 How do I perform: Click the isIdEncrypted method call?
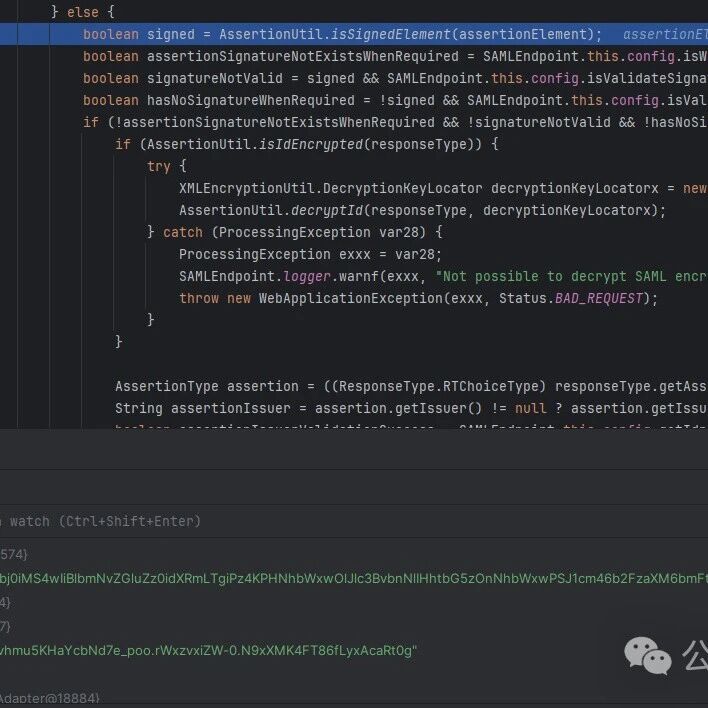311,144
